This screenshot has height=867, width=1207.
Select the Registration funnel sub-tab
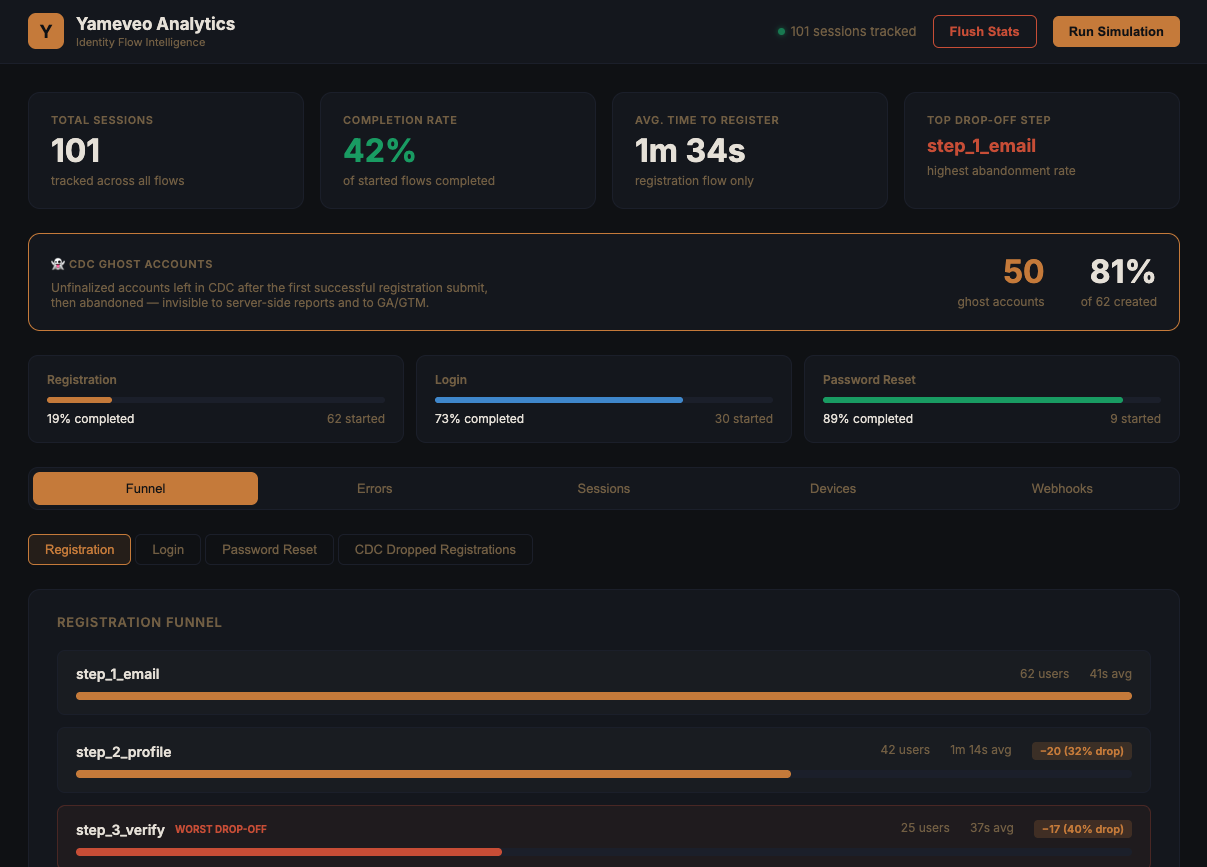80,550
